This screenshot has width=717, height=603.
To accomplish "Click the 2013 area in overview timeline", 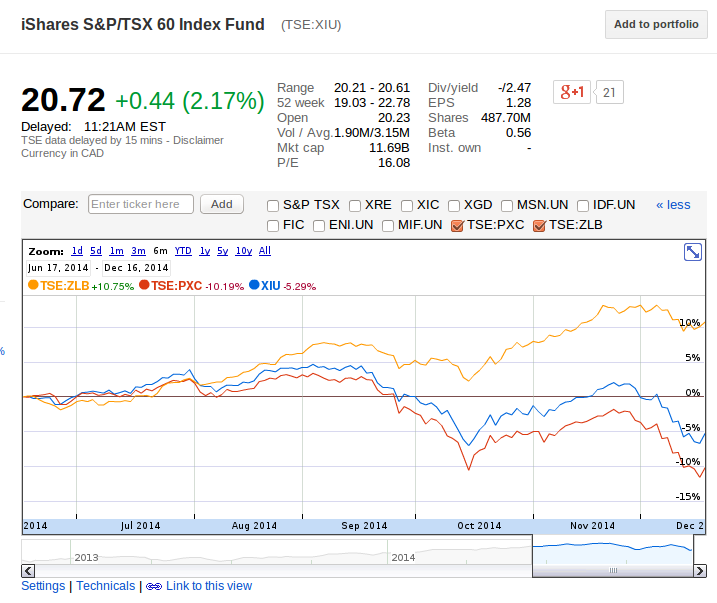I will pos(86,558).
